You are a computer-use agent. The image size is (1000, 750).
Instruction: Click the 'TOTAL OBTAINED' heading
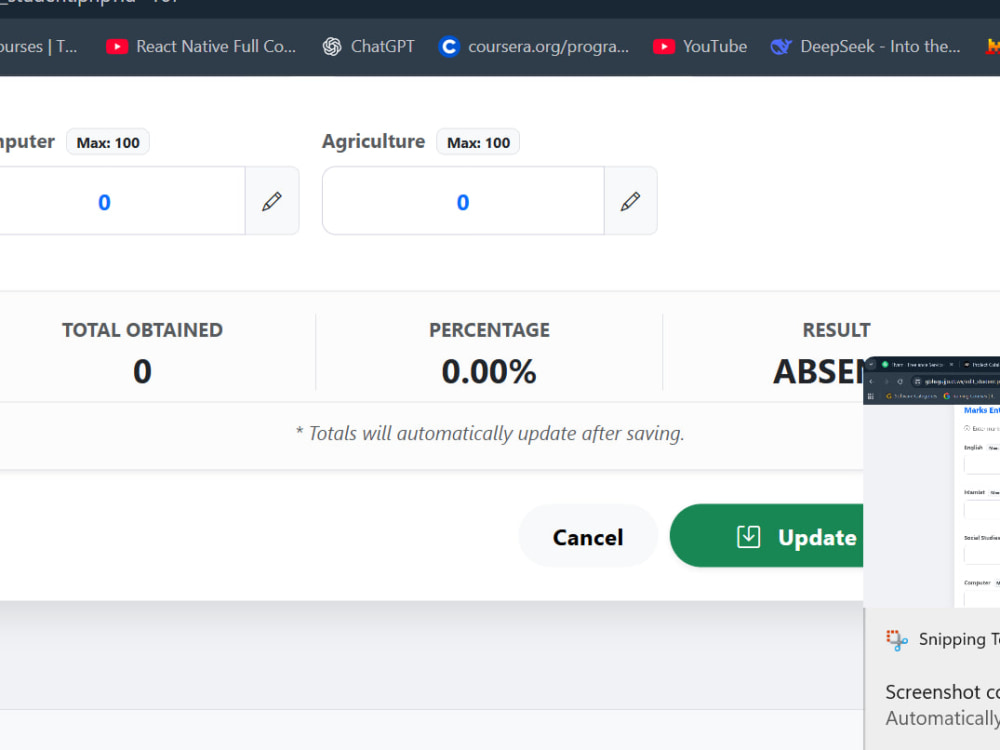(x=142, y=330)
